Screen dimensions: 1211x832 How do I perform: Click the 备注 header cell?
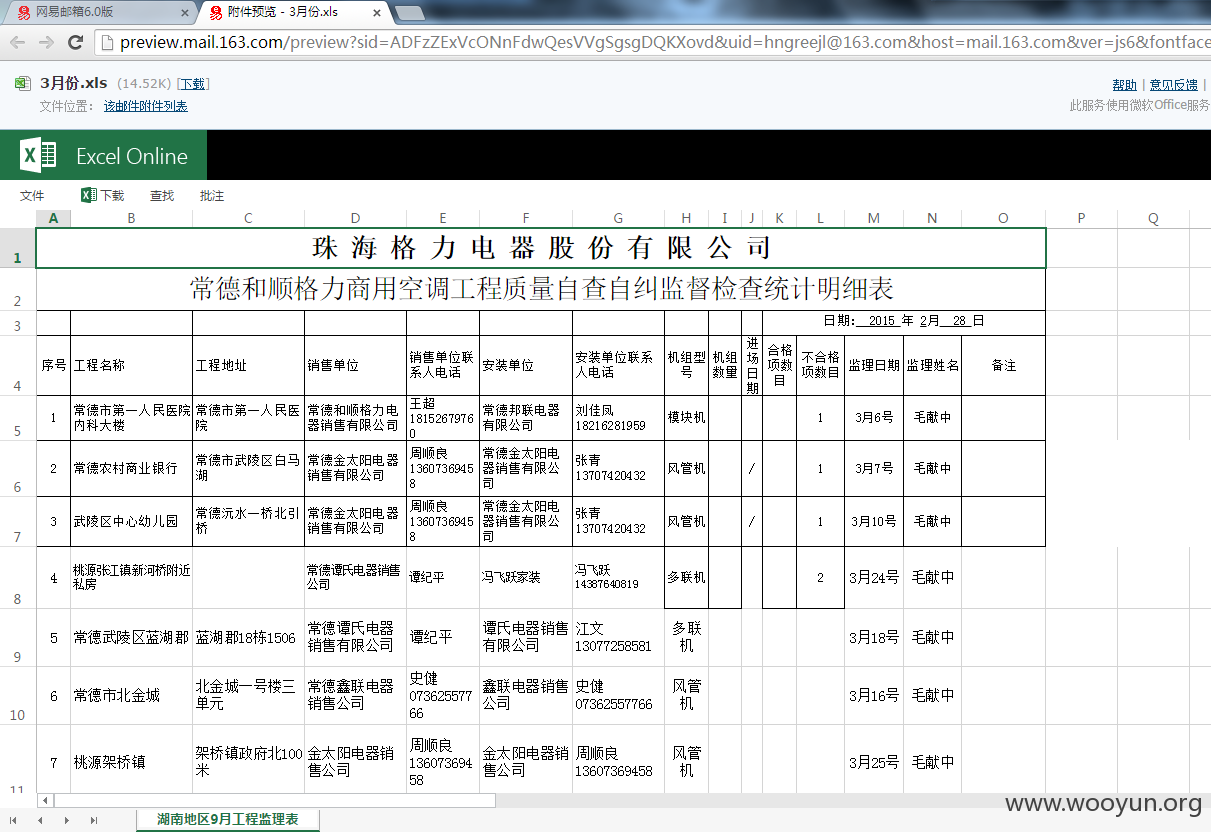pos(1004,366)
